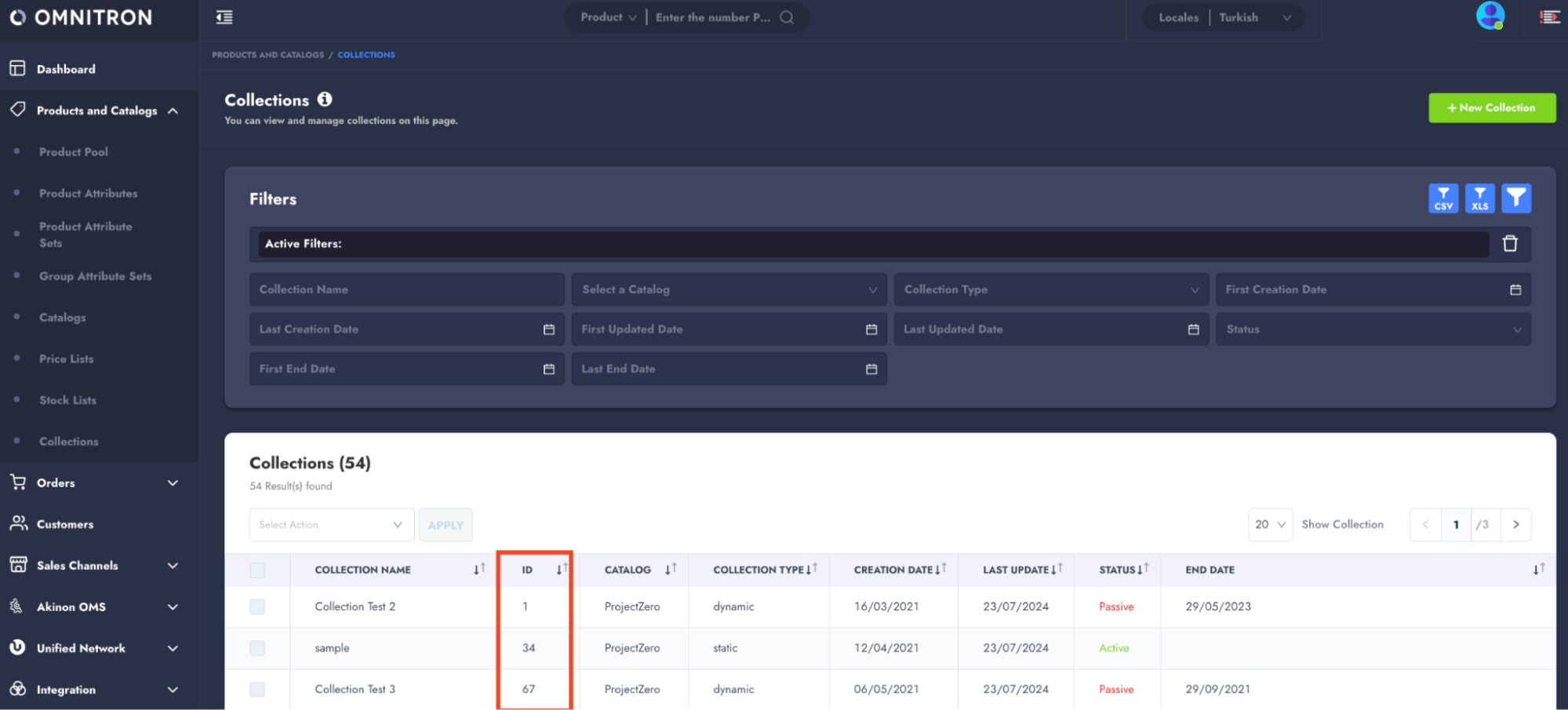
Task: Open the user profile avatar
Action: point(1490,16)
